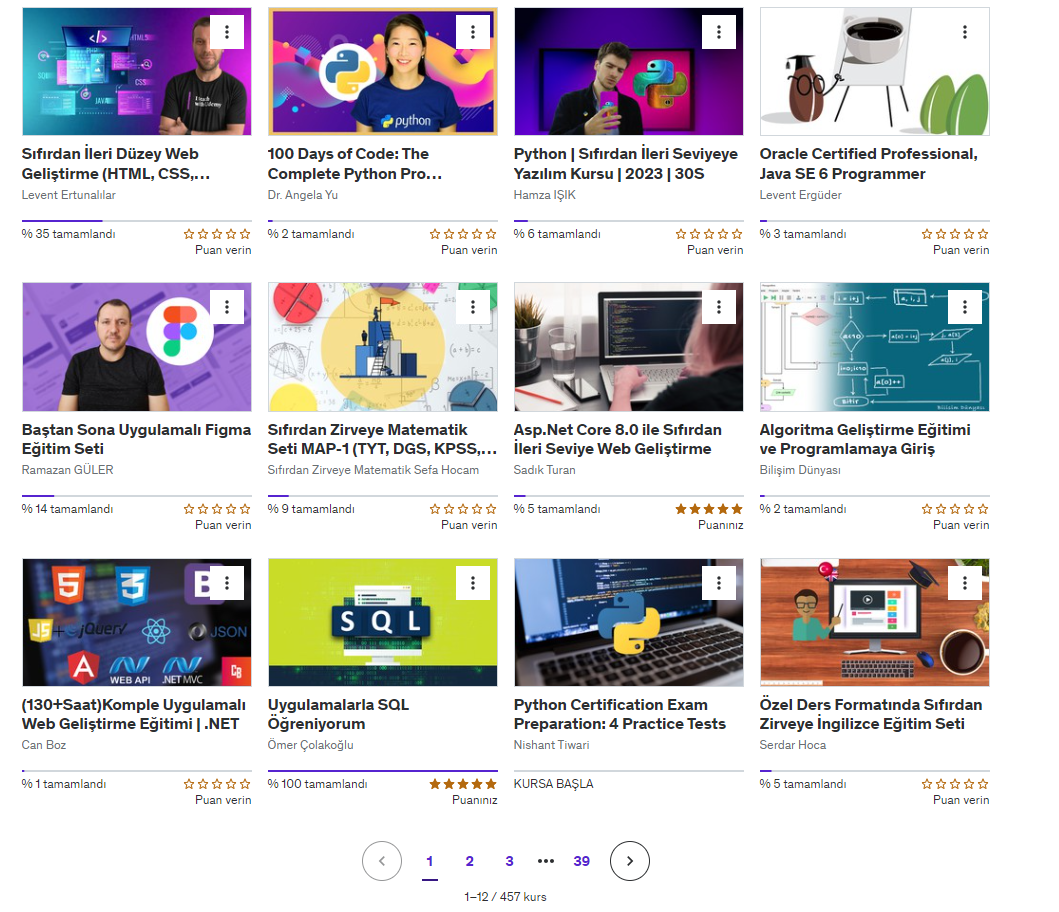Click Puan verin under Oracle Certified Professional

tap(960, 250)
